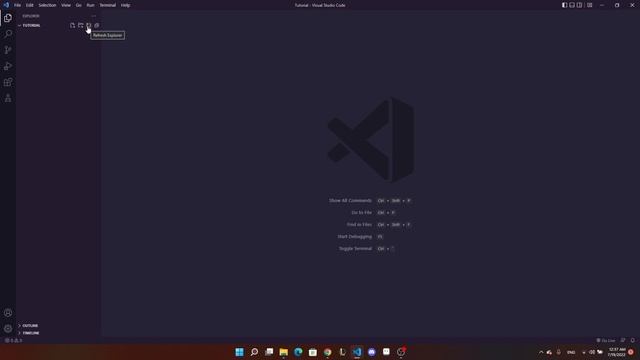Viewport: 640px width, 360px height.
Task: Open Windows taskbar search
Action: [254, 352]
